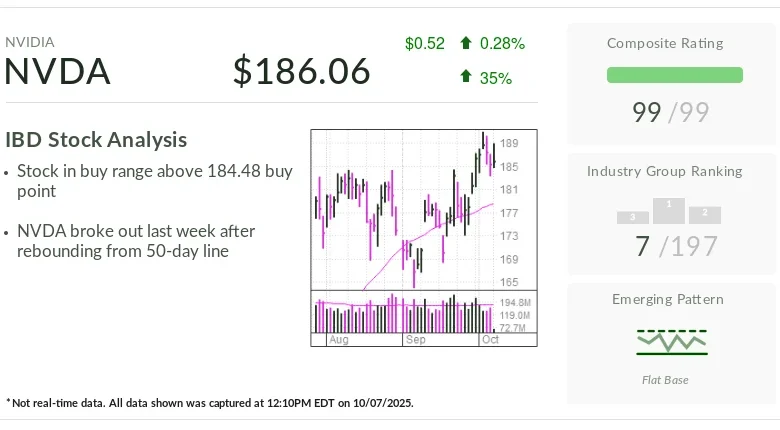Click the Industry Group Ranking title
Screen dimensions: 780x430
coord(665,171)
